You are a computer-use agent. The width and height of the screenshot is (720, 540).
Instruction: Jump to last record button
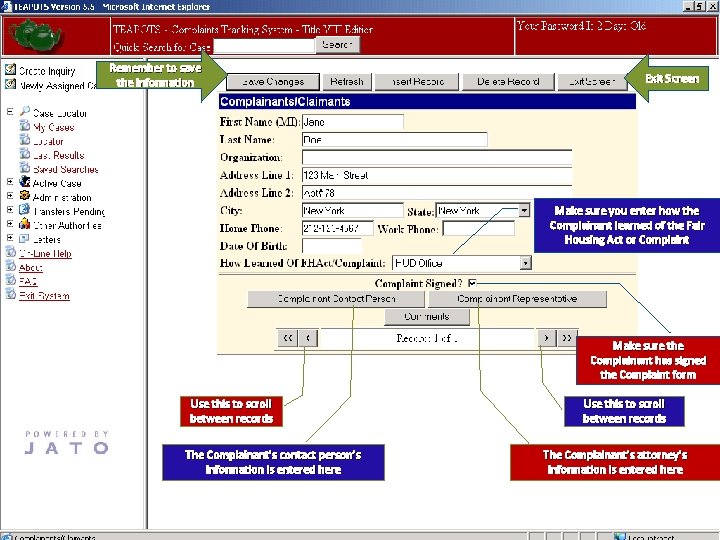pos(567,338)
